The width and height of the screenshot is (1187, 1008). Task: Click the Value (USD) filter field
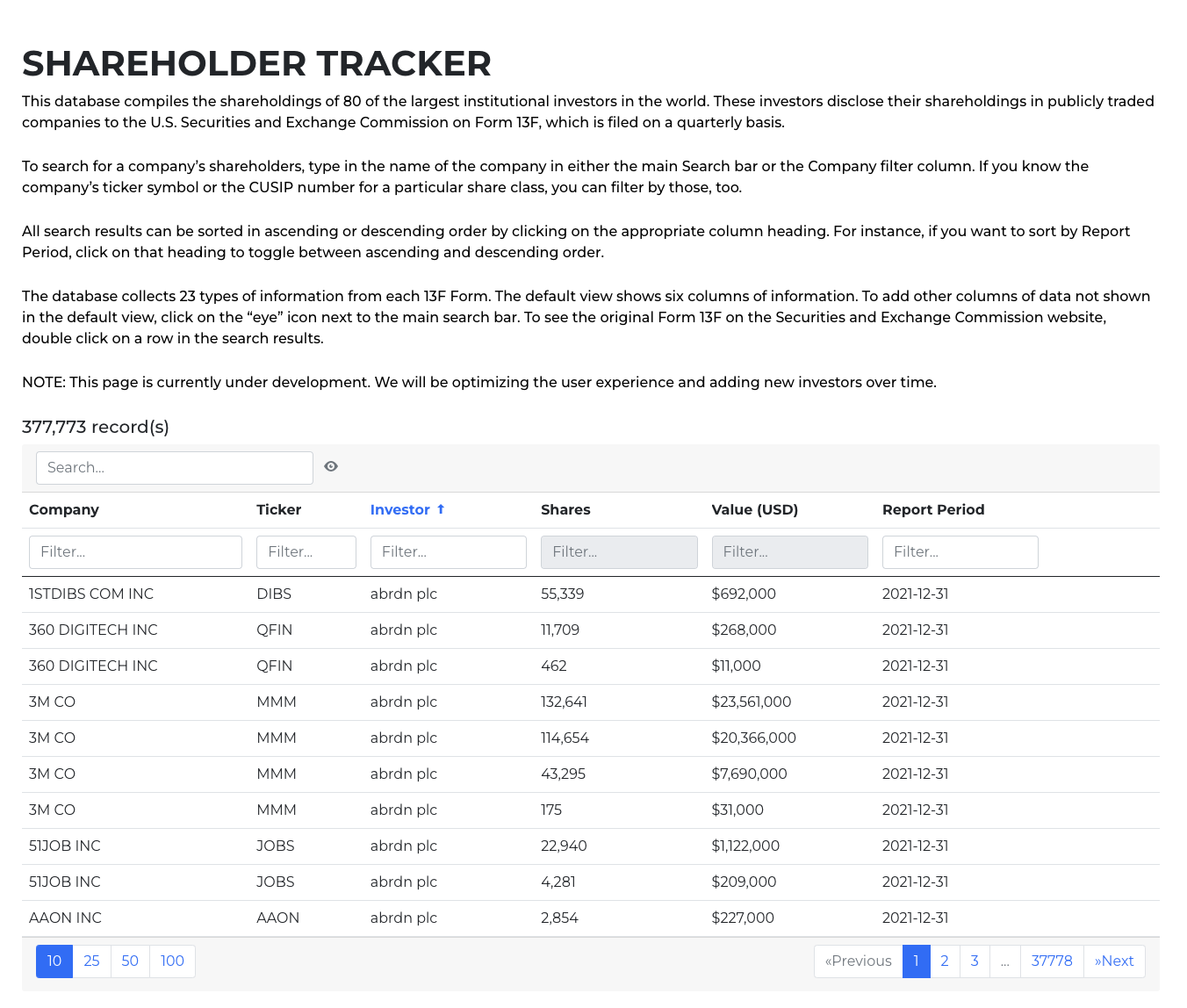pyautogui.click(x=790, y=552)
